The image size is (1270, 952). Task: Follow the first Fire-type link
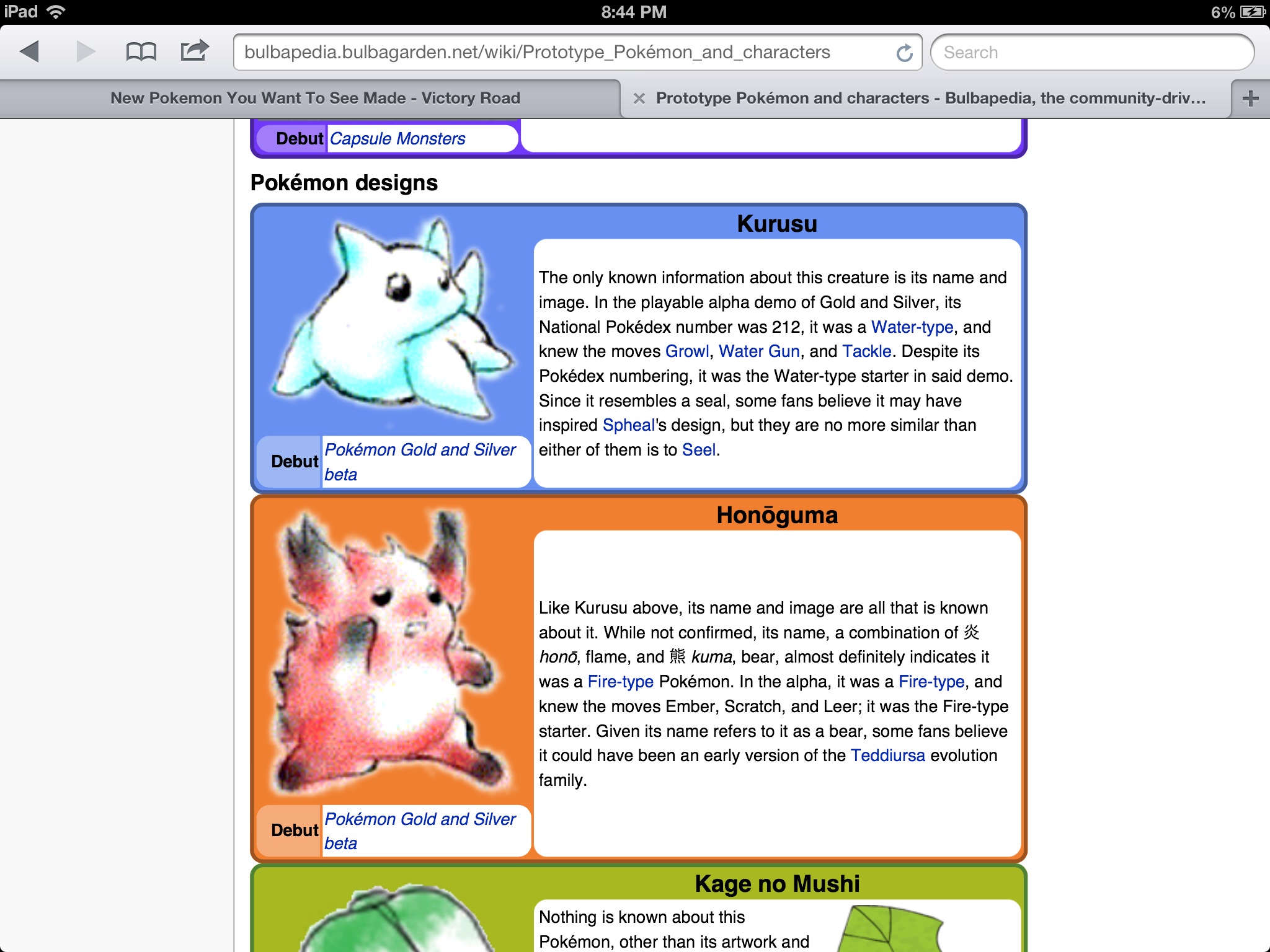(621, 682)
